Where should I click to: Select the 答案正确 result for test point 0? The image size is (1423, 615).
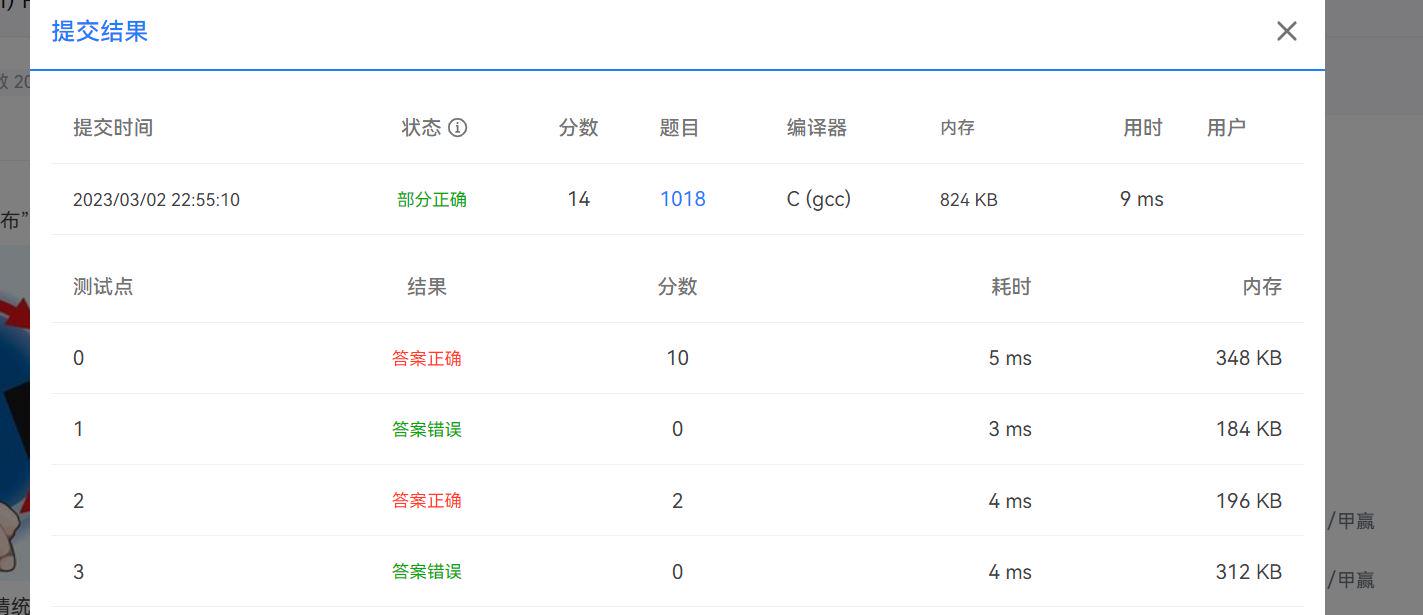(424, 357)
